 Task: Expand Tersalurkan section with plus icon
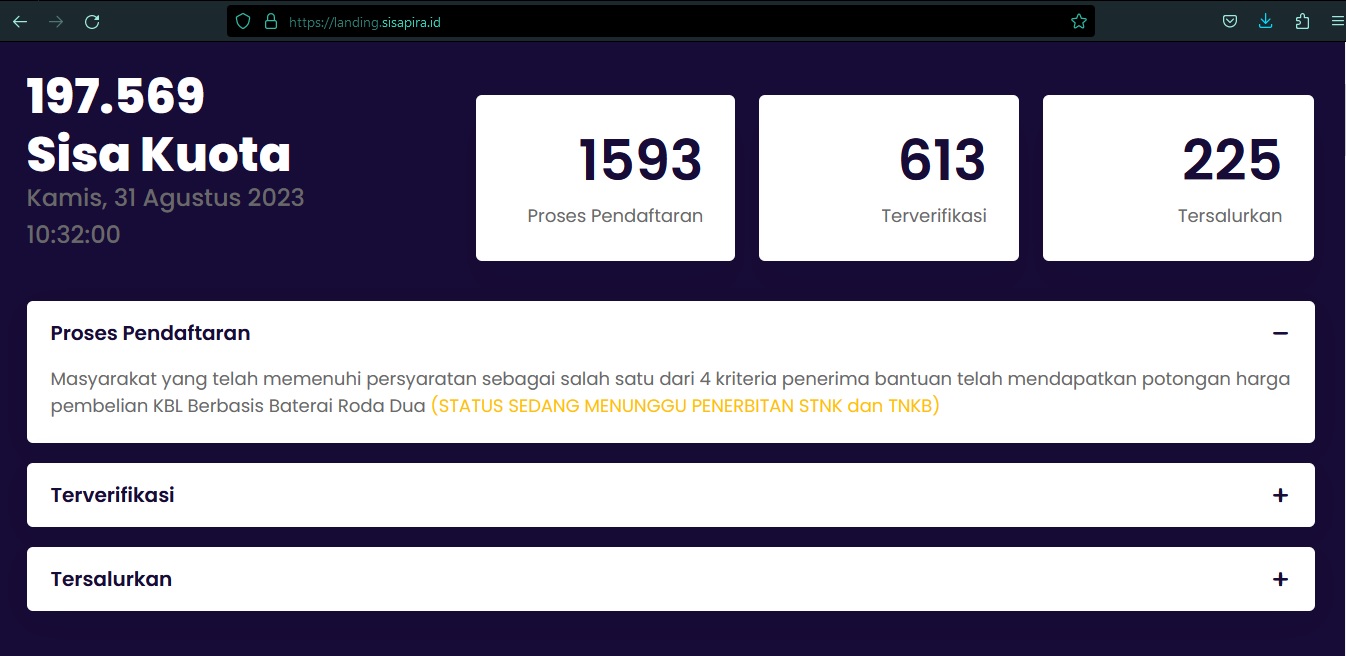pos(1280,579)
